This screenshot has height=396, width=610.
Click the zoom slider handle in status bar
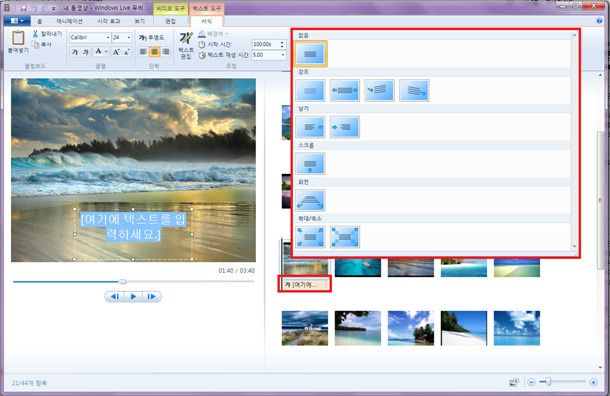coord(548,382)
